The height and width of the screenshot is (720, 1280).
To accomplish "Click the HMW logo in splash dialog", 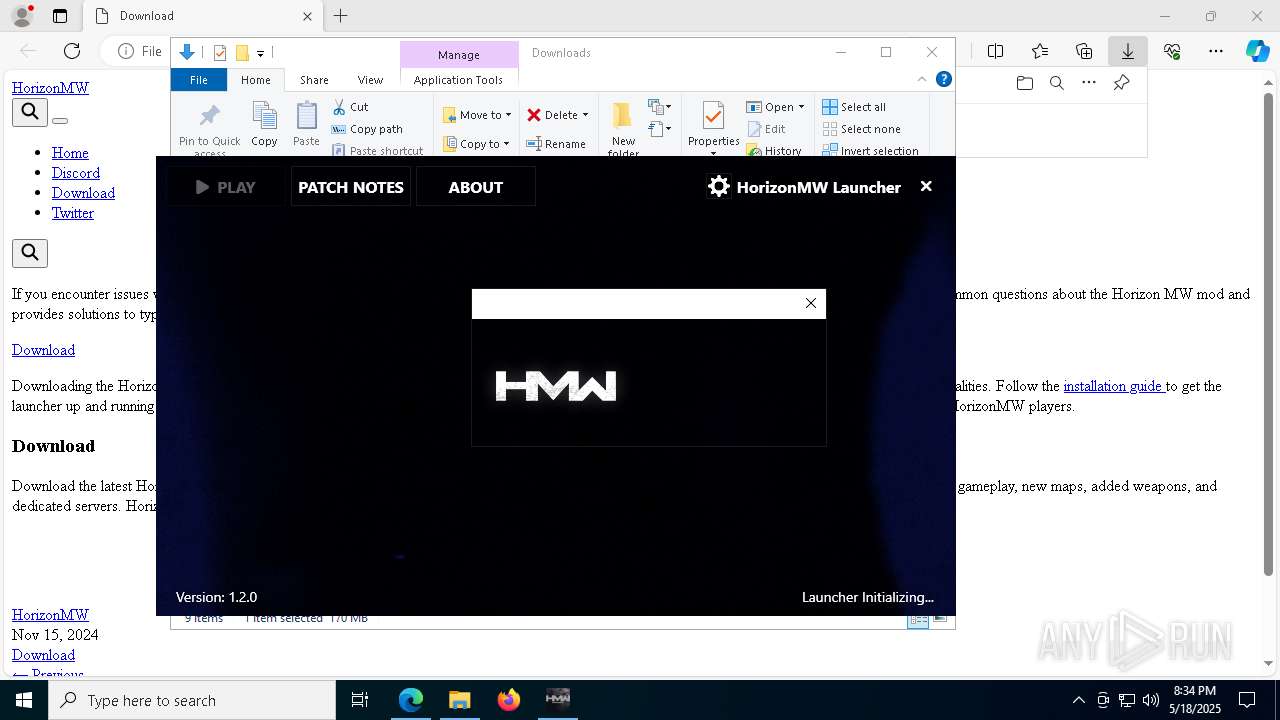I will (556, 386).
